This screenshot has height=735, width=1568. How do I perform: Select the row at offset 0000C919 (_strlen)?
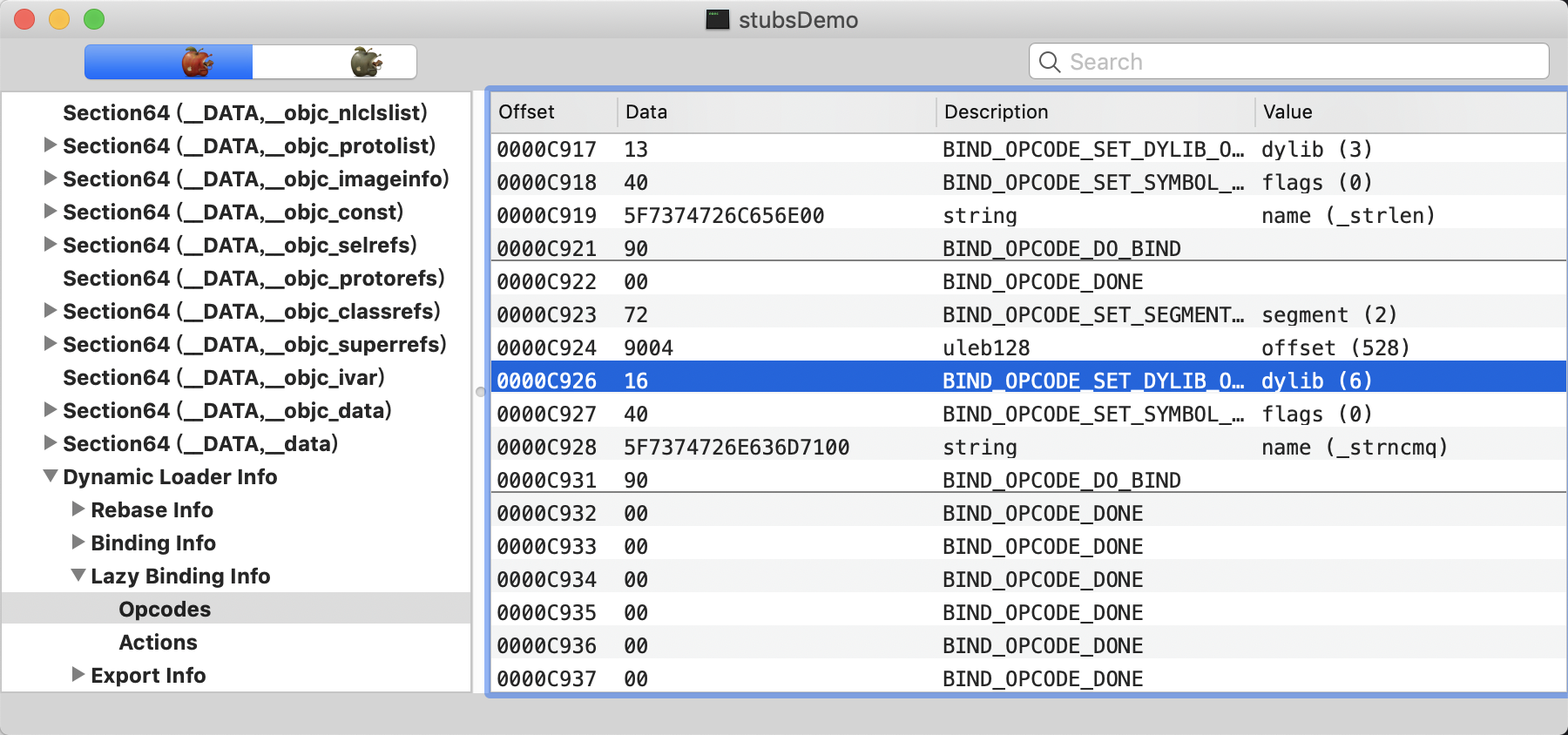coord(1028,215)
